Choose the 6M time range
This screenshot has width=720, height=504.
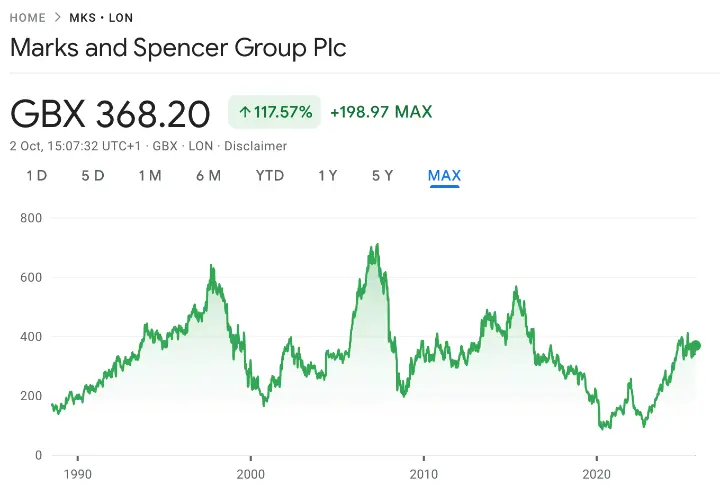pyautogui.click(x=208, y=176)
